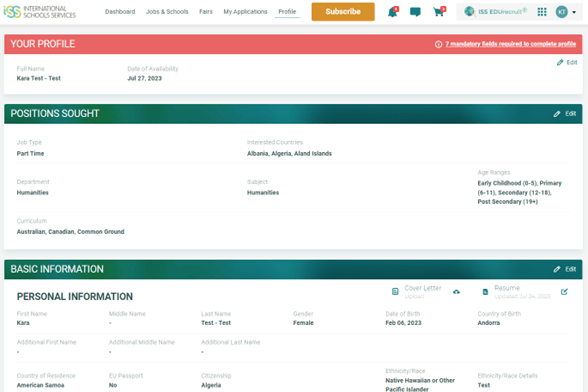The height and width of the screenshot is (392, 588).
Task: Click the Cover Letter document icon
Action: tap(395, 292)
